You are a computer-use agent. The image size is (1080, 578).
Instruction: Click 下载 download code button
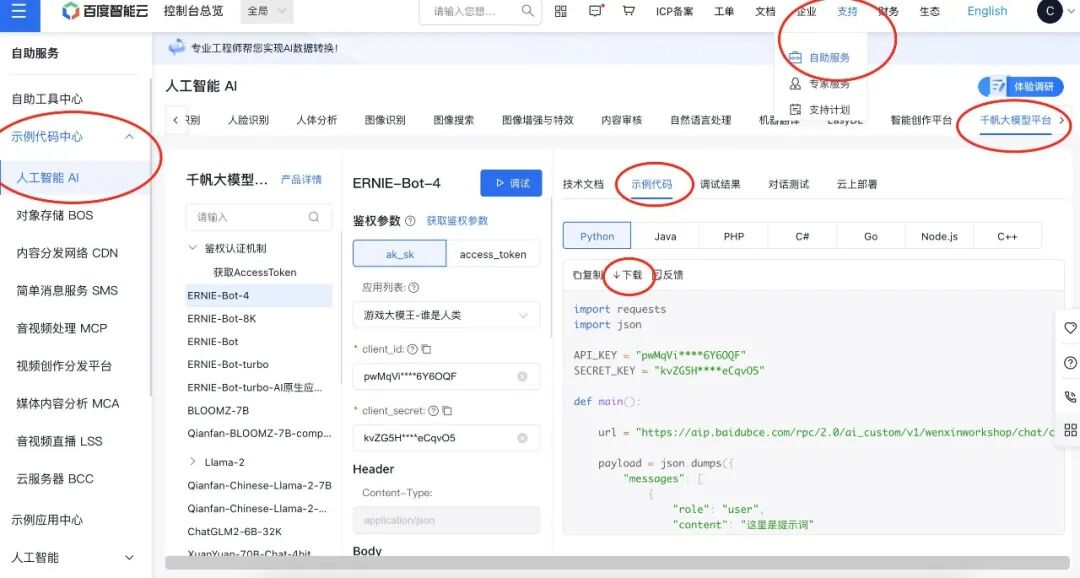[x=627, y=275]
